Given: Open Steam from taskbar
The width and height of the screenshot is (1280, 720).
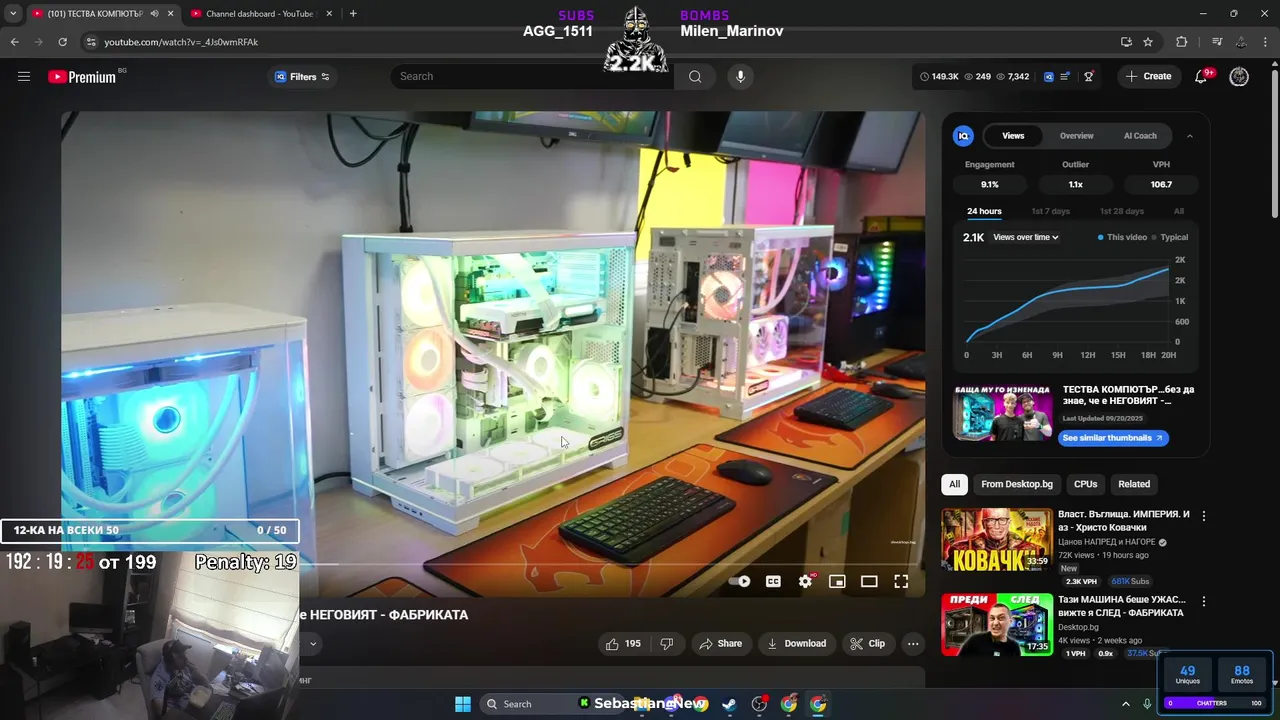Looking at the screenshot, I should [x=730, y=704].
